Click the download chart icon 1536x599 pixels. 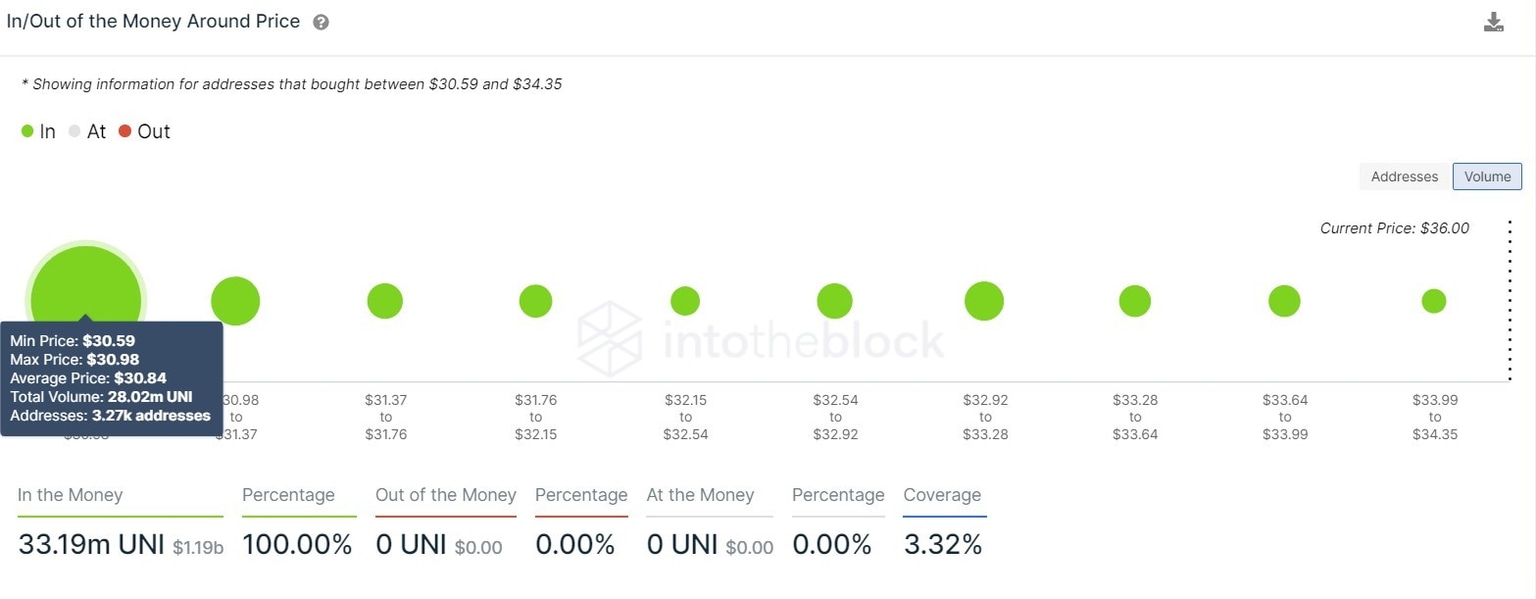coord(1493,22)
